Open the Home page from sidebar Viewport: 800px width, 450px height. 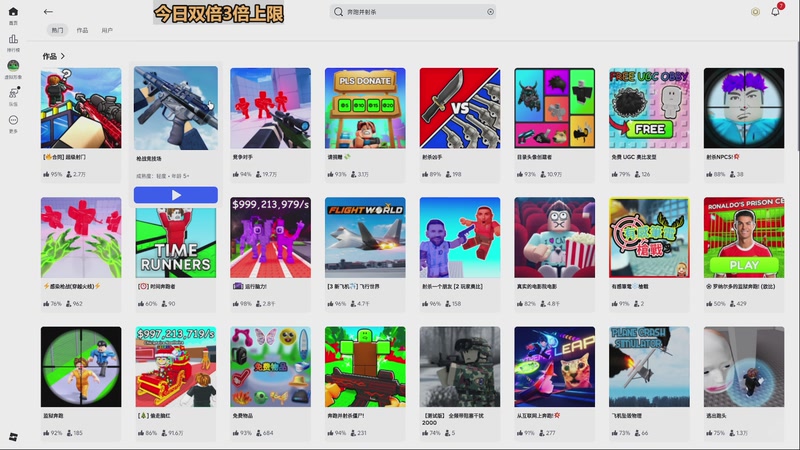tap(13, 12)
